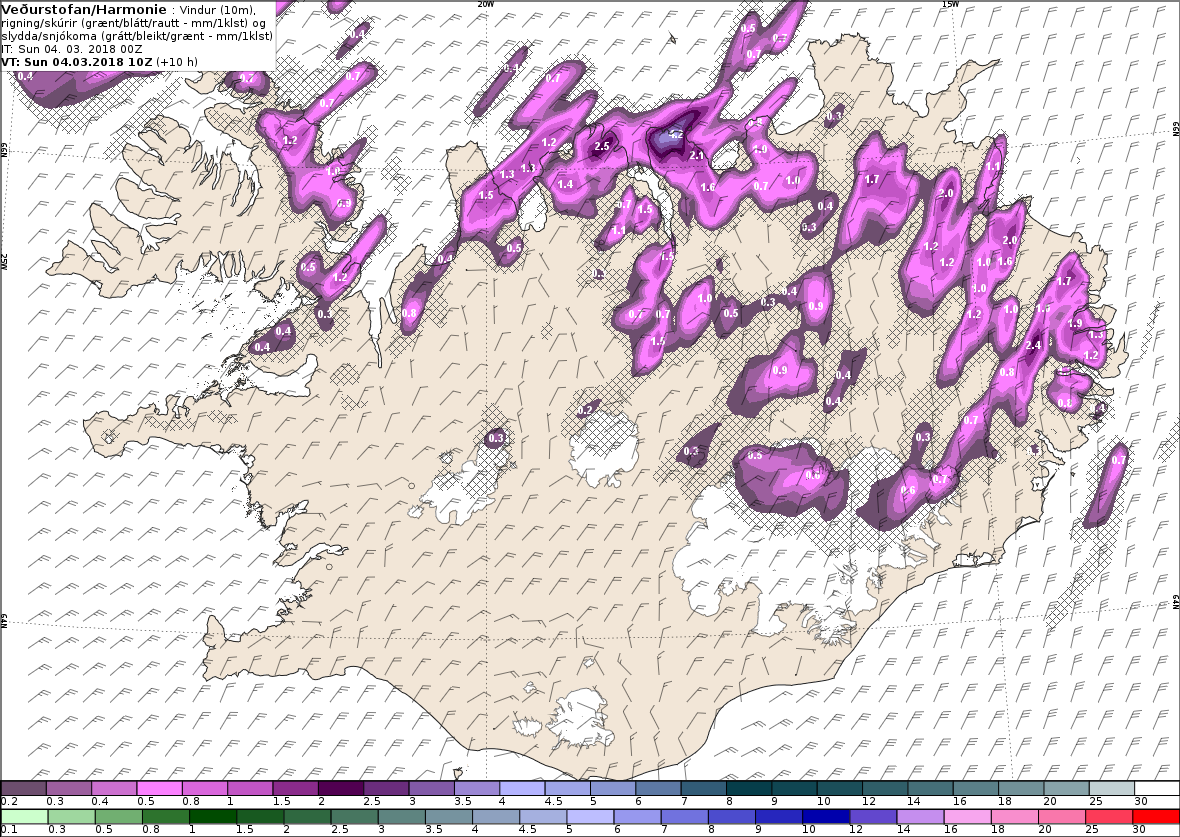
Task: Click the '0.2' value near the central glacier
Action: coord(585,410)
